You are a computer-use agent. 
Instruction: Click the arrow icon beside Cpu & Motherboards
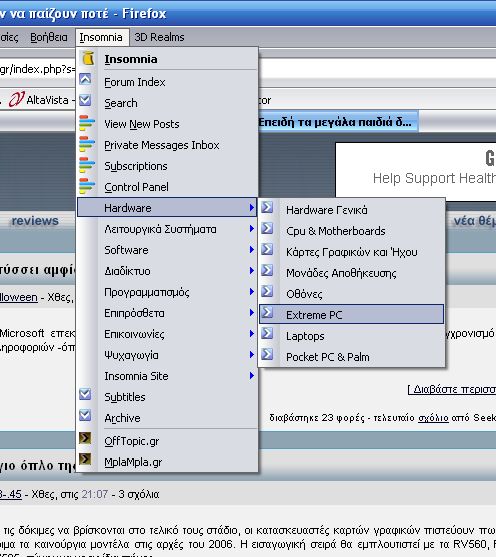[267, 228]
